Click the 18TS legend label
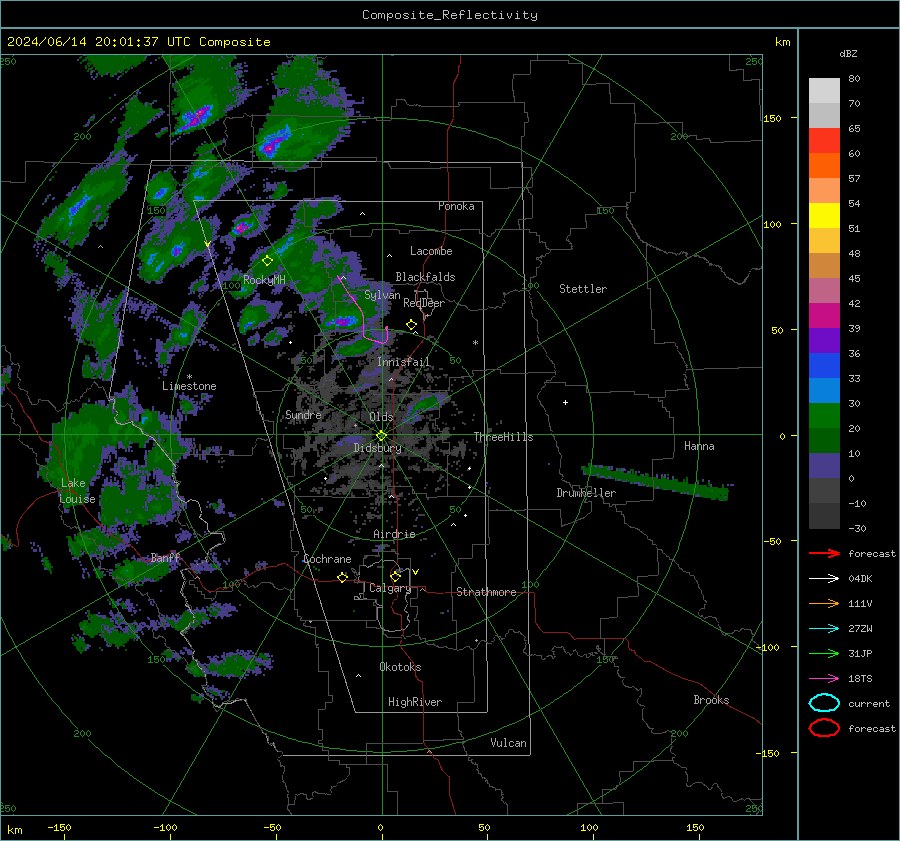900x841 pixels. (860, 679)
